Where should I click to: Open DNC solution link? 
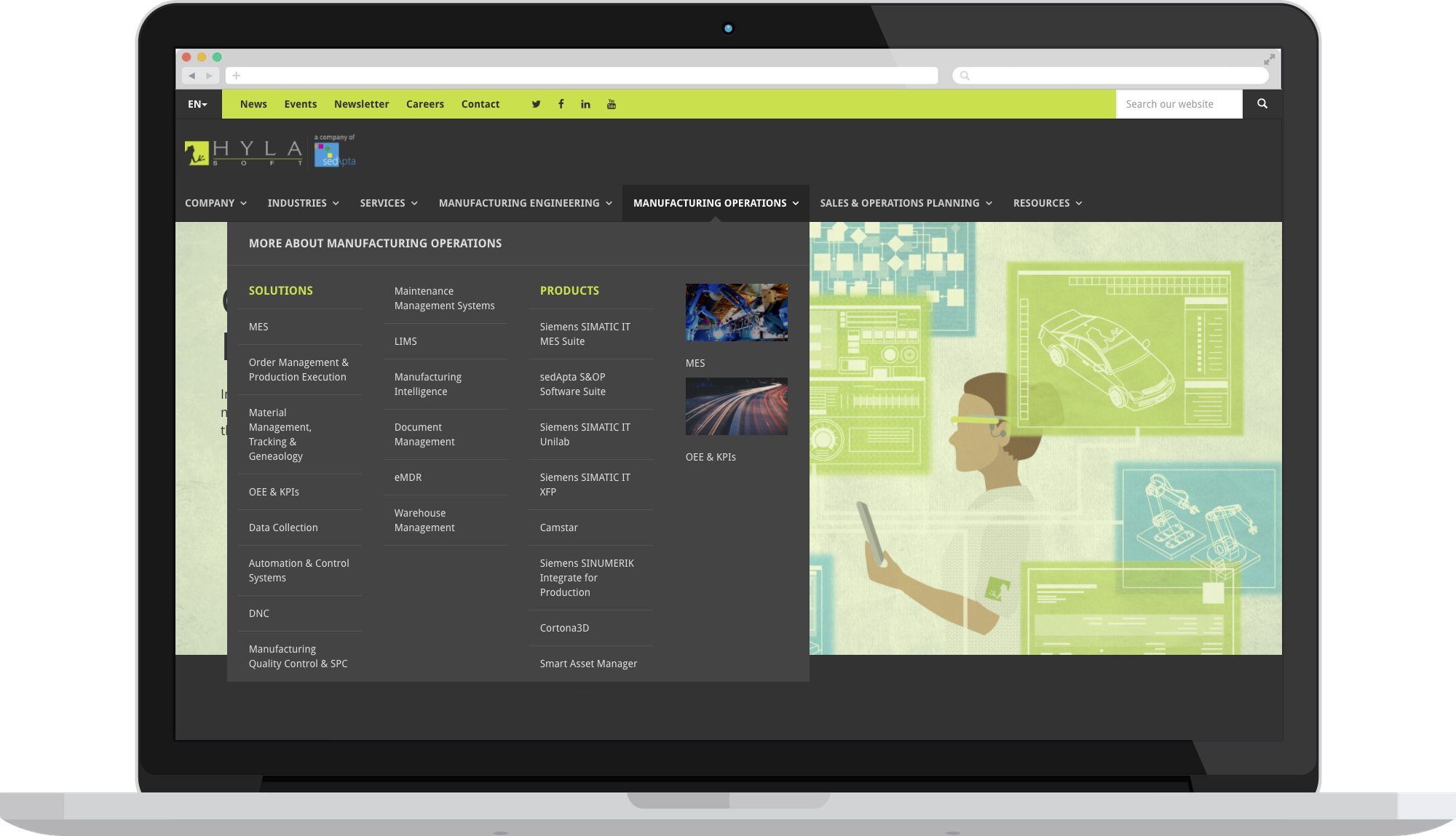pyautogui.click(x=259, y=613)
